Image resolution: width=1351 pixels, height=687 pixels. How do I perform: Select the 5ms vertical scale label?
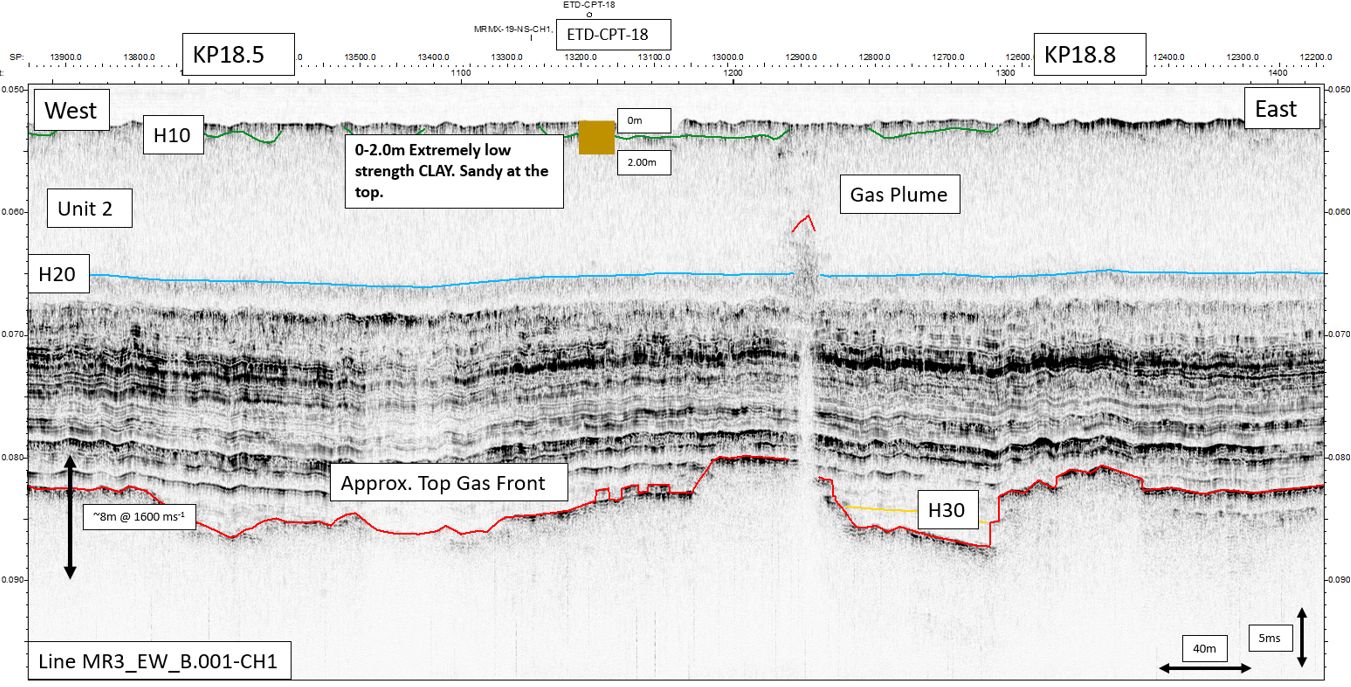coord(1269,636)
